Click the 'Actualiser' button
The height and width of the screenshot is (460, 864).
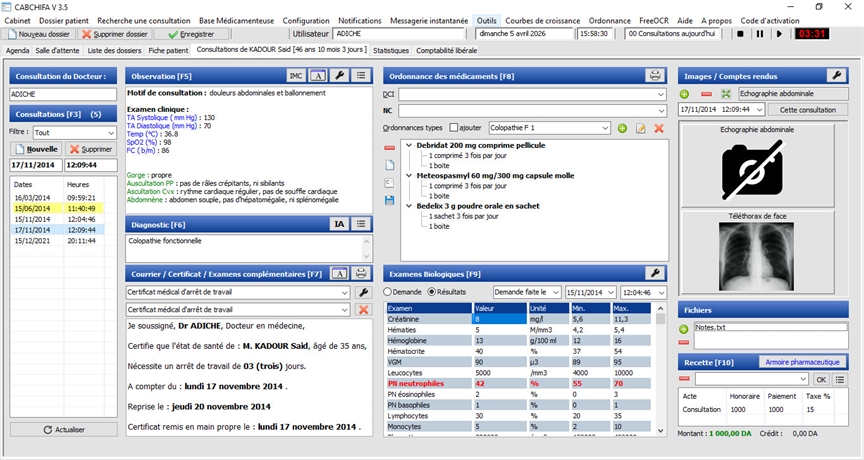[63, 429]
